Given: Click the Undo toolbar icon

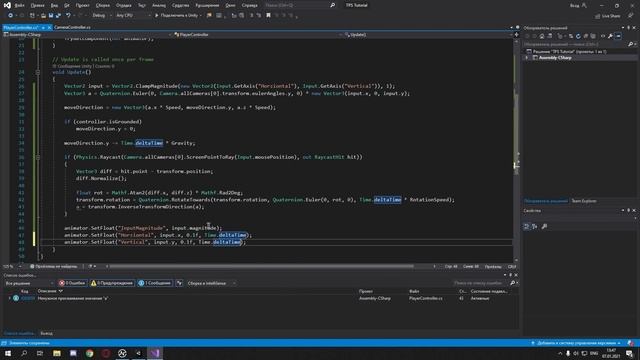Looking at the screenshot, I should pos(68,16).
